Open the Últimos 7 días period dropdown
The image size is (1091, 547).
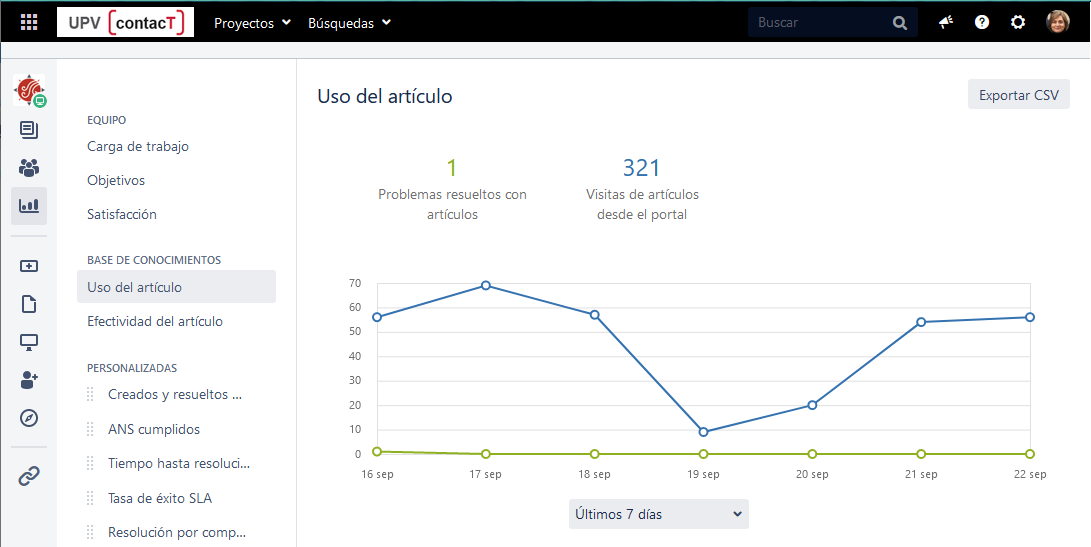[x=658, y=514]
